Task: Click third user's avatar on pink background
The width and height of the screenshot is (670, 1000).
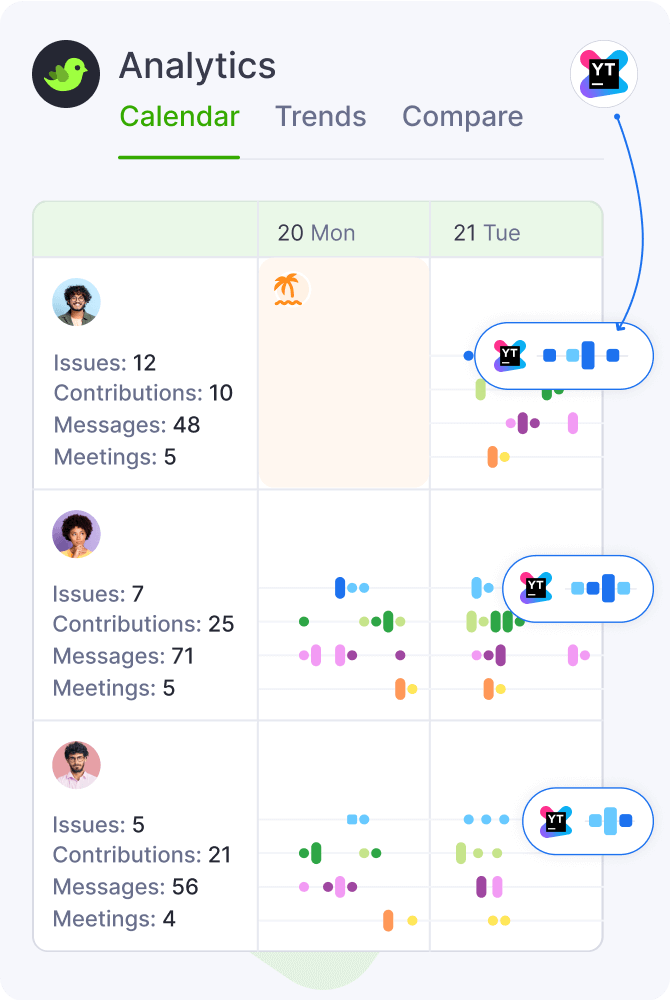Action: click(77, 765)
